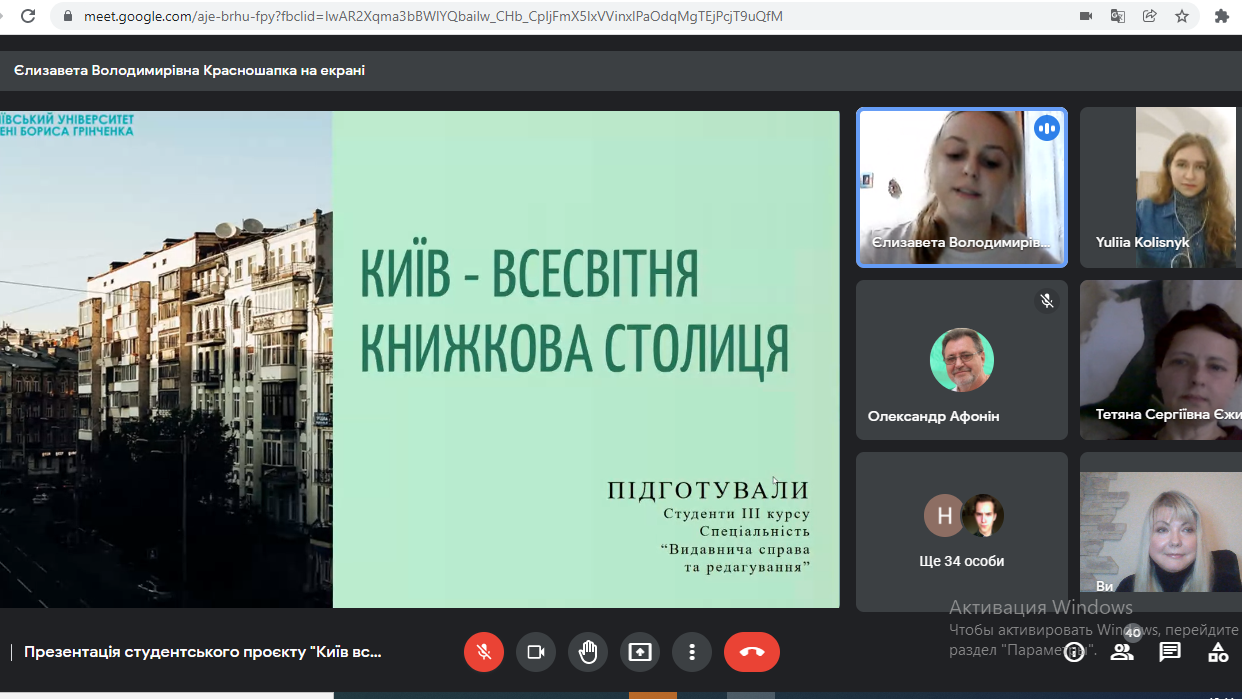Expand the "Ще 34 особи" participants tile
The width and height of the screenshot is (1242, 699).
[x=961, y=531]
